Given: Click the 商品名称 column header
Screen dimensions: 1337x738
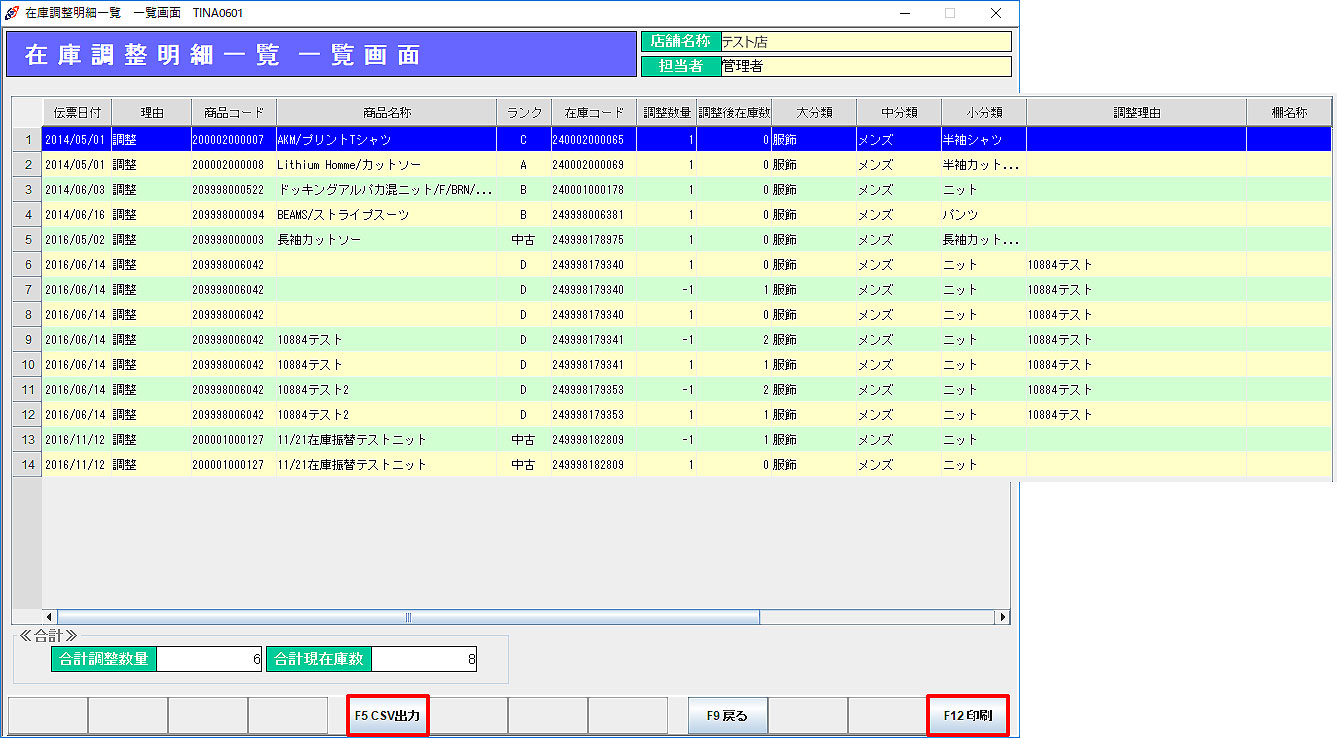Looking at the screenshot, I should pyautogui.click(x=386, y=113).
